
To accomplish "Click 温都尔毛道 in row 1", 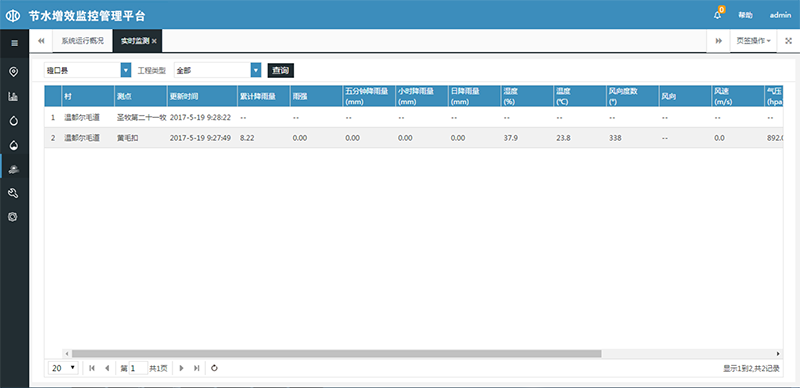I will pyautogui.click(x=82, y=117).
